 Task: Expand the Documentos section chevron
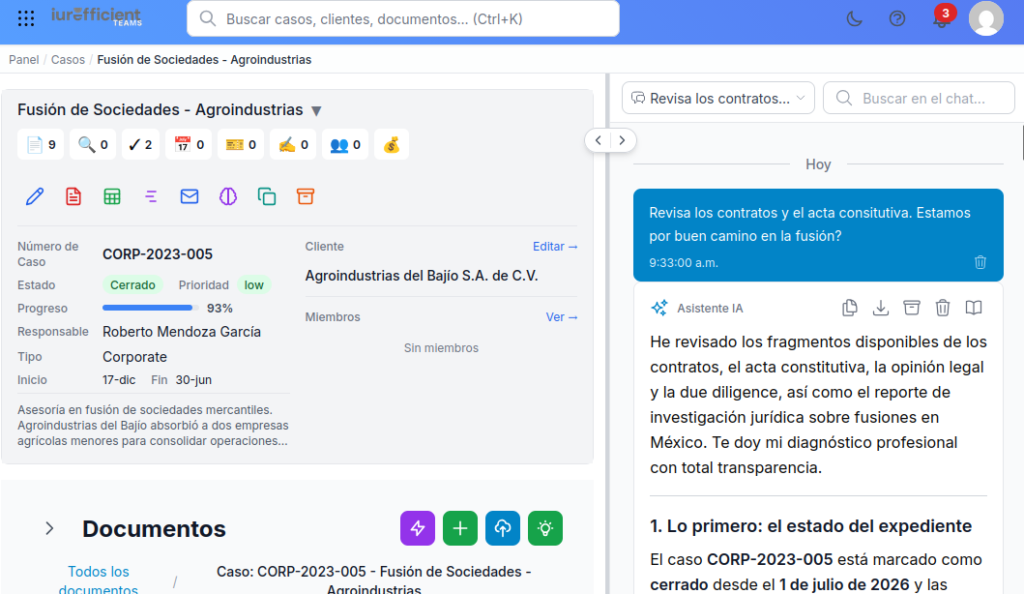[x=49, y=529]
